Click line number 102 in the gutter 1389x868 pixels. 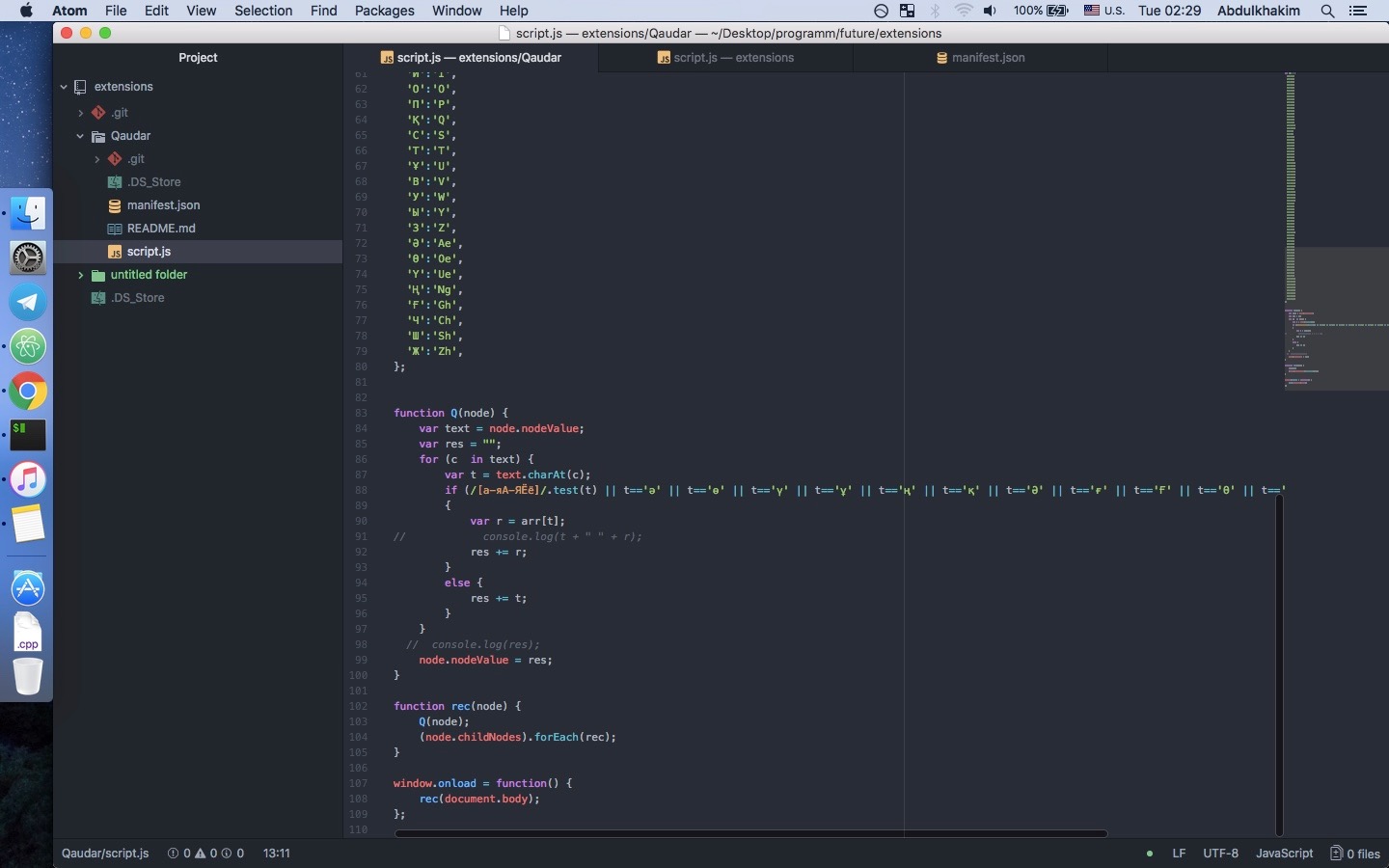point(358,706)
